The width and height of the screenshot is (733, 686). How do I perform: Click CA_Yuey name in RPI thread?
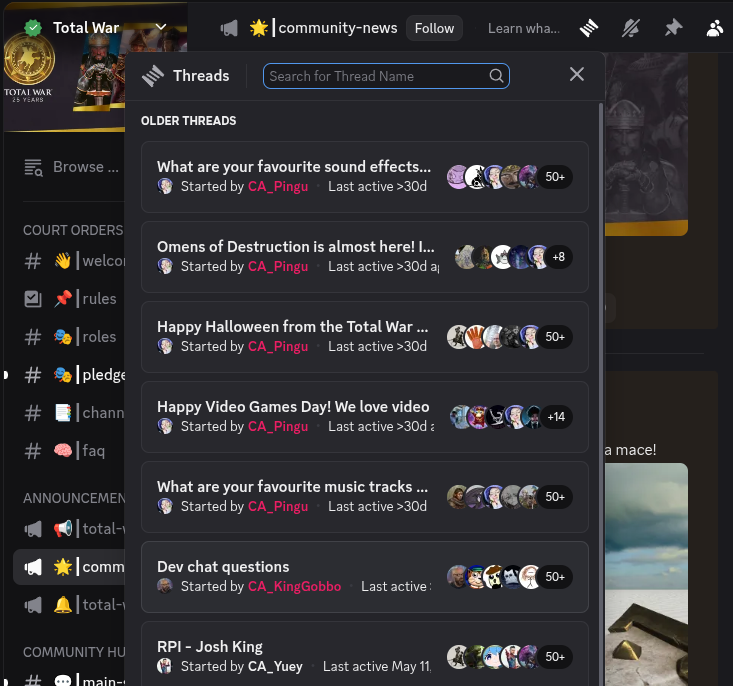click(x=275, y=666)
